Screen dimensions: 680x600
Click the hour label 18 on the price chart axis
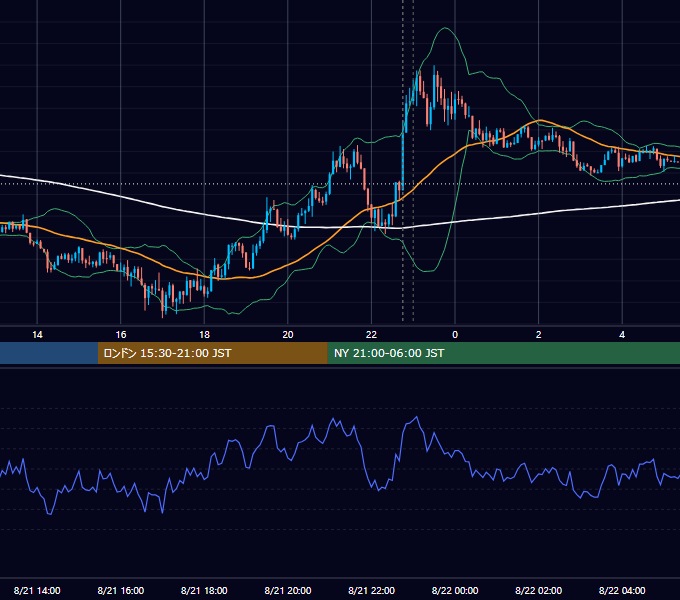(x=204, y=335)
